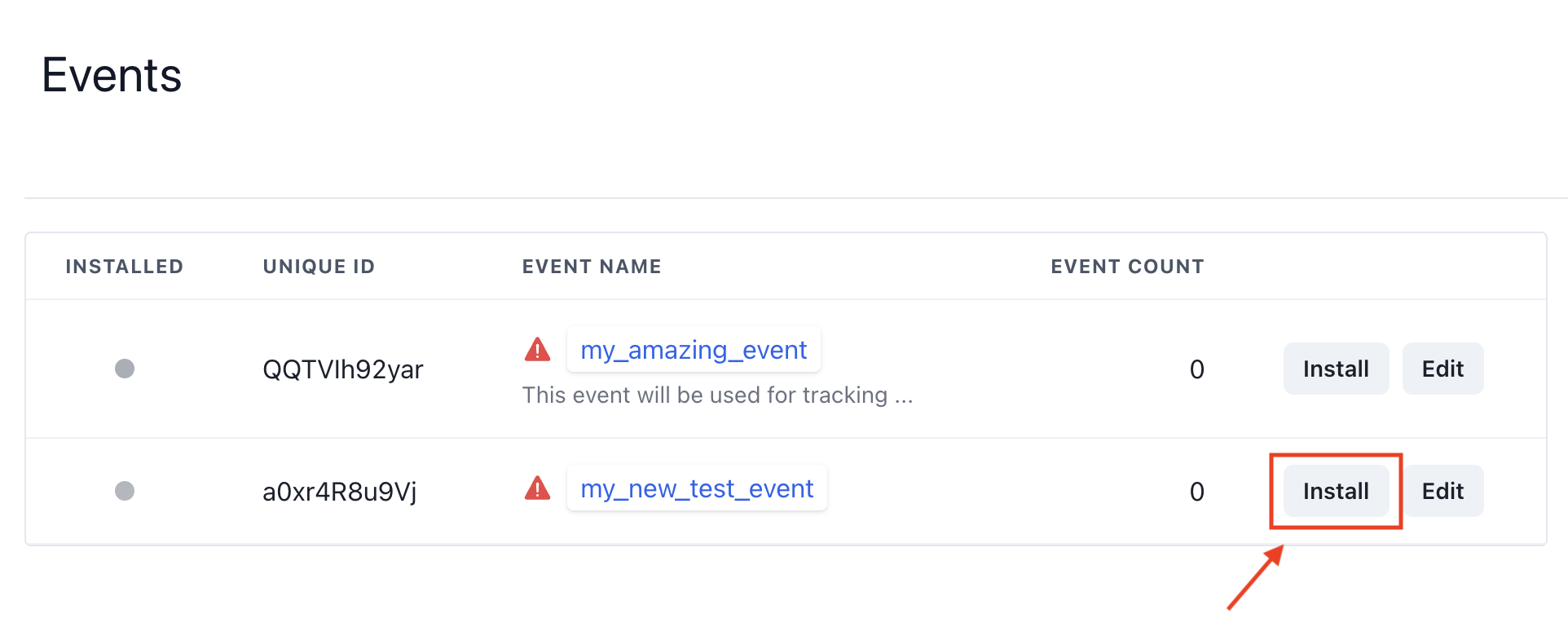Click the Events page heading
The width and height of the screenshot is (1568, 636).
click(112, 75)
